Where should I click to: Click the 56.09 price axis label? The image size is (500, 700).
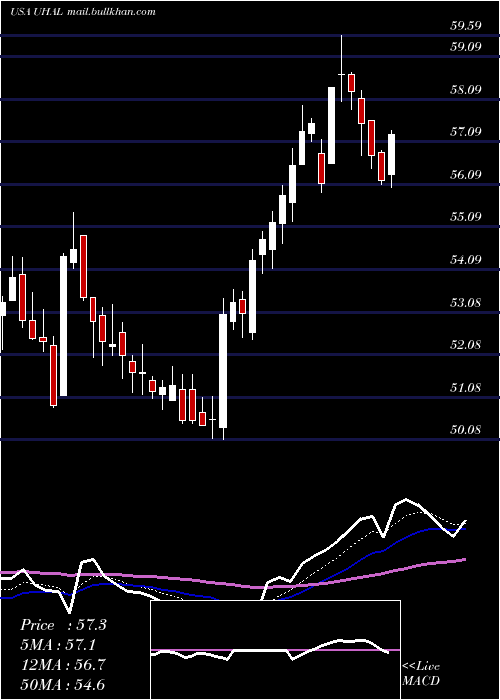coord(466,174)
